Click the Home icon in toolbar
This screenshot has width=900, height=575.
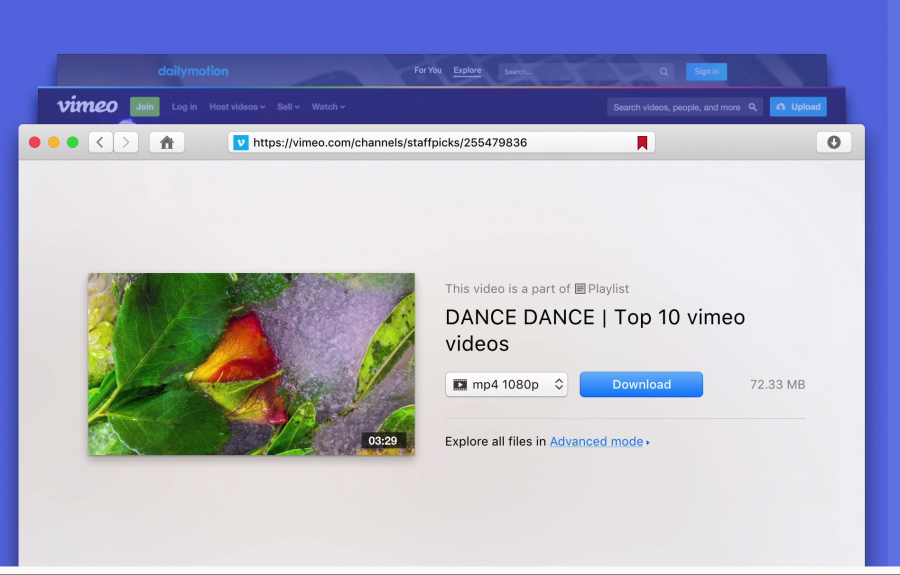click(x=167, y=142)
